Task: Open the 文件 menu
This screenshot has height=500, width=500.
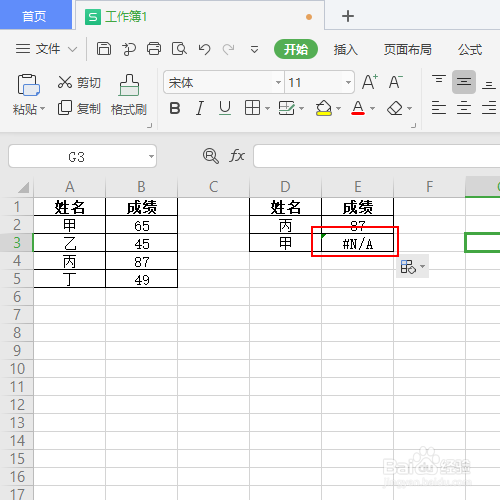Action: [46, 49]
